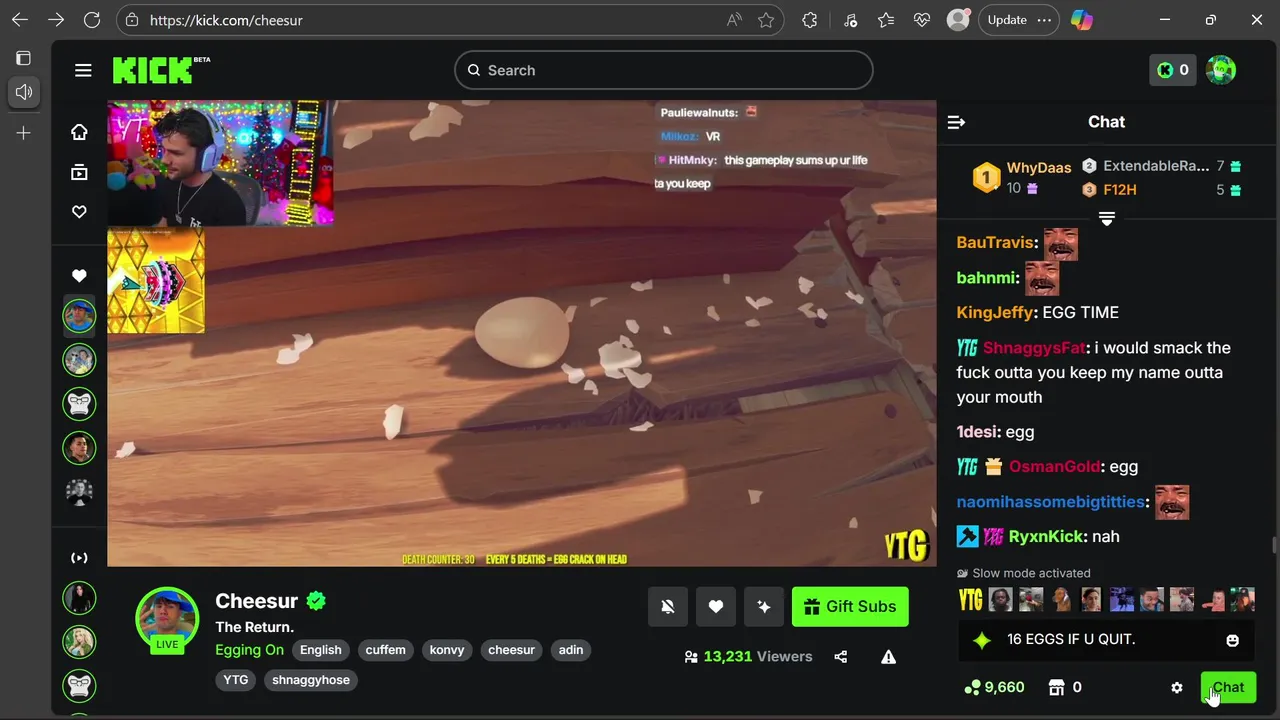Click the address bar URL
Image resolution: width=1280 pixels, height=720 pixels.
point(226,20)
